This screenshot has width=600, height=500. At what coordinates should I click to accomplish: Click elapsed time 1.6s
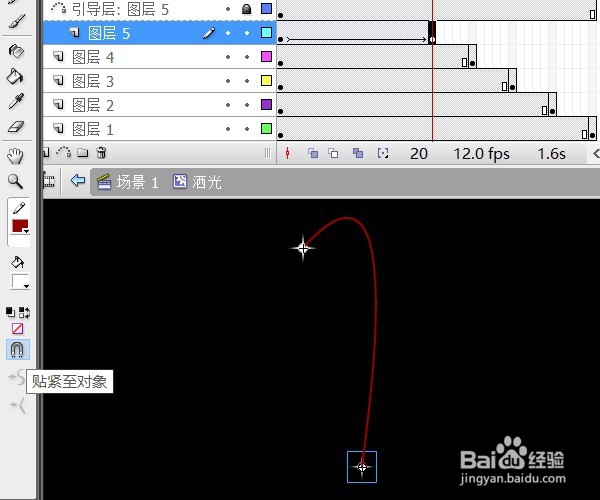(x=551, y=154)
